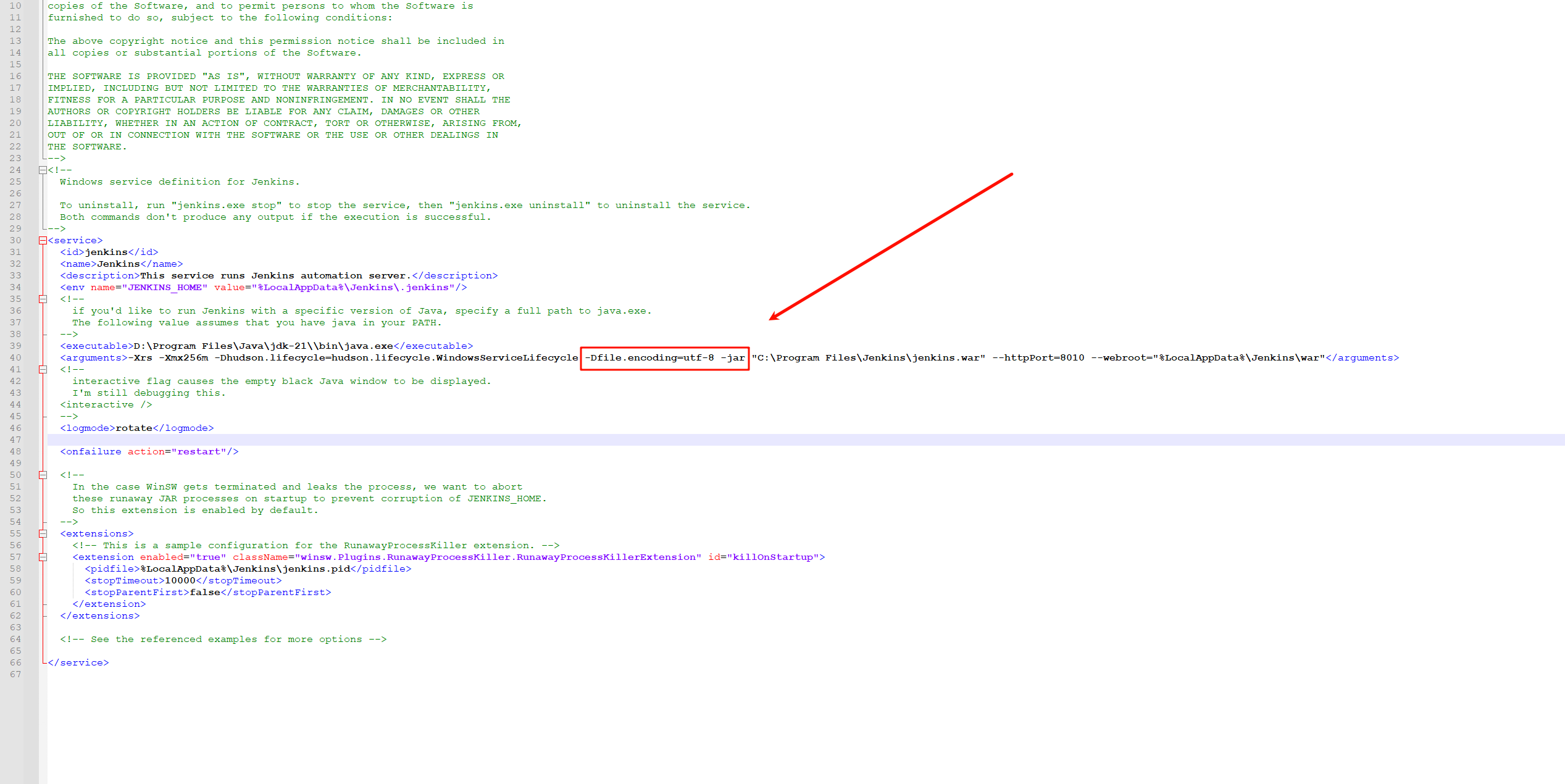The image size is (1565, 784).
Task: Click the RunawayProcessKiller sample configuration comment
Action: [x=315, y=546]
